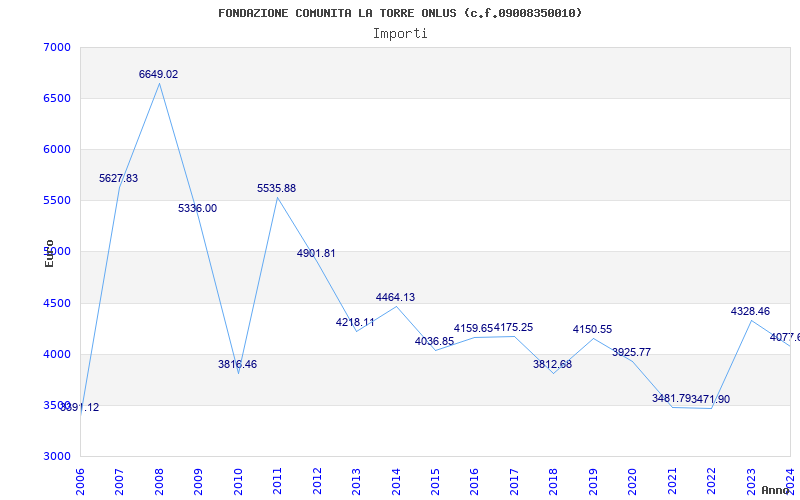Viewport: 800px width, 500px height.
Task: Select the 5336.00 data label
Action: [197, 208]
